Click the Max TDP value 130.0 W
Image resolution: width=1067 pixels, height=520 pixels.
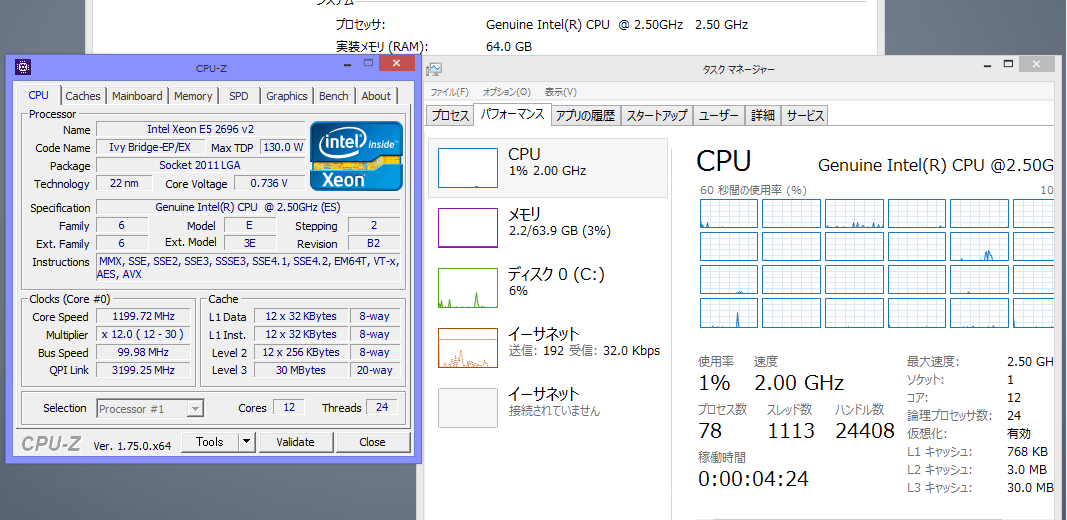[x=283, y=148]
